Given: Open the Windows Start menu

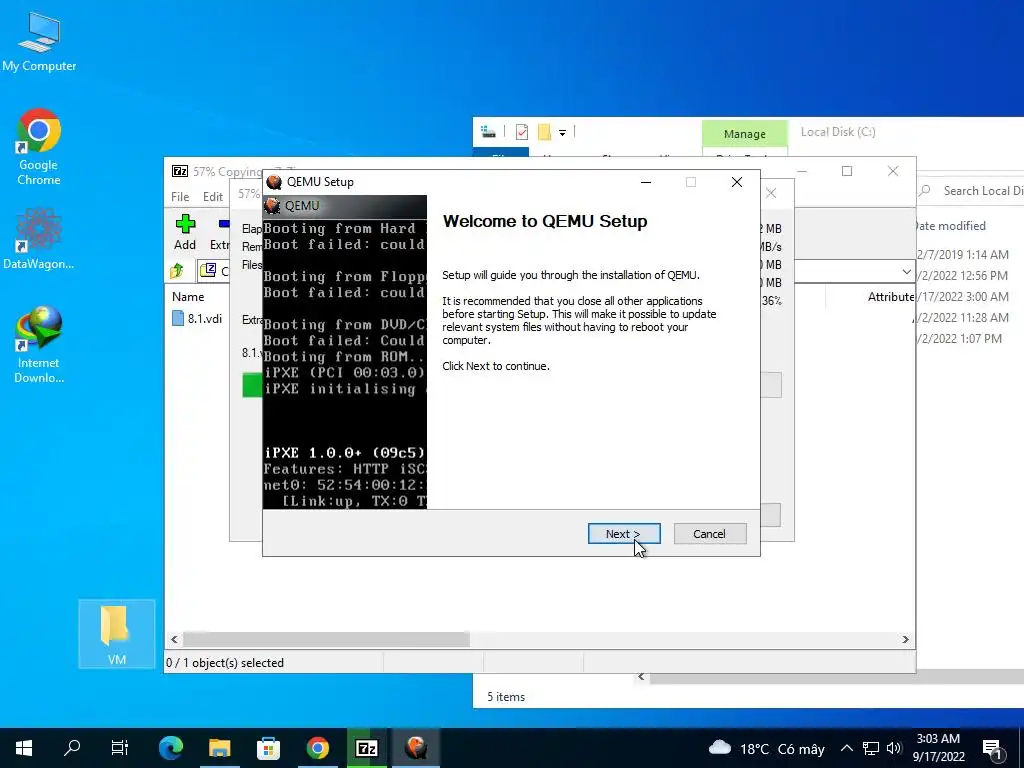Looking at the screenshot, I should click(x=24, y=748).
